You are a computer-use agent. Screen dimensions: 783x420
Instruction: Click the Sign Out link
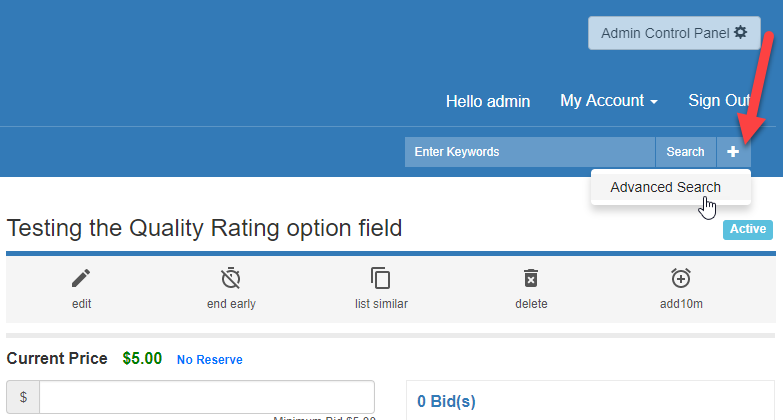pyautogui.click(x=719, y=101)
